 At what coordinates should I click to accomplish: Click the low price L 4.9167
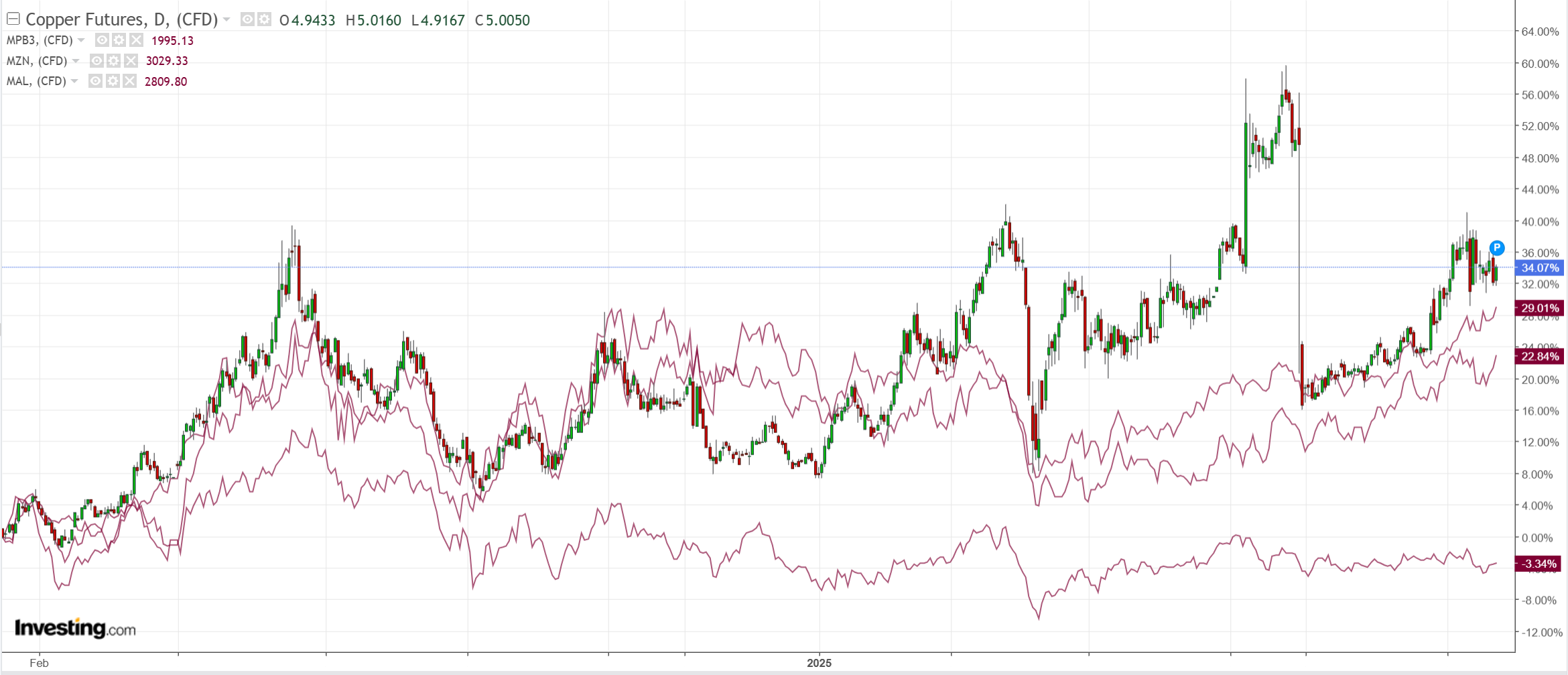coord(438,20)
